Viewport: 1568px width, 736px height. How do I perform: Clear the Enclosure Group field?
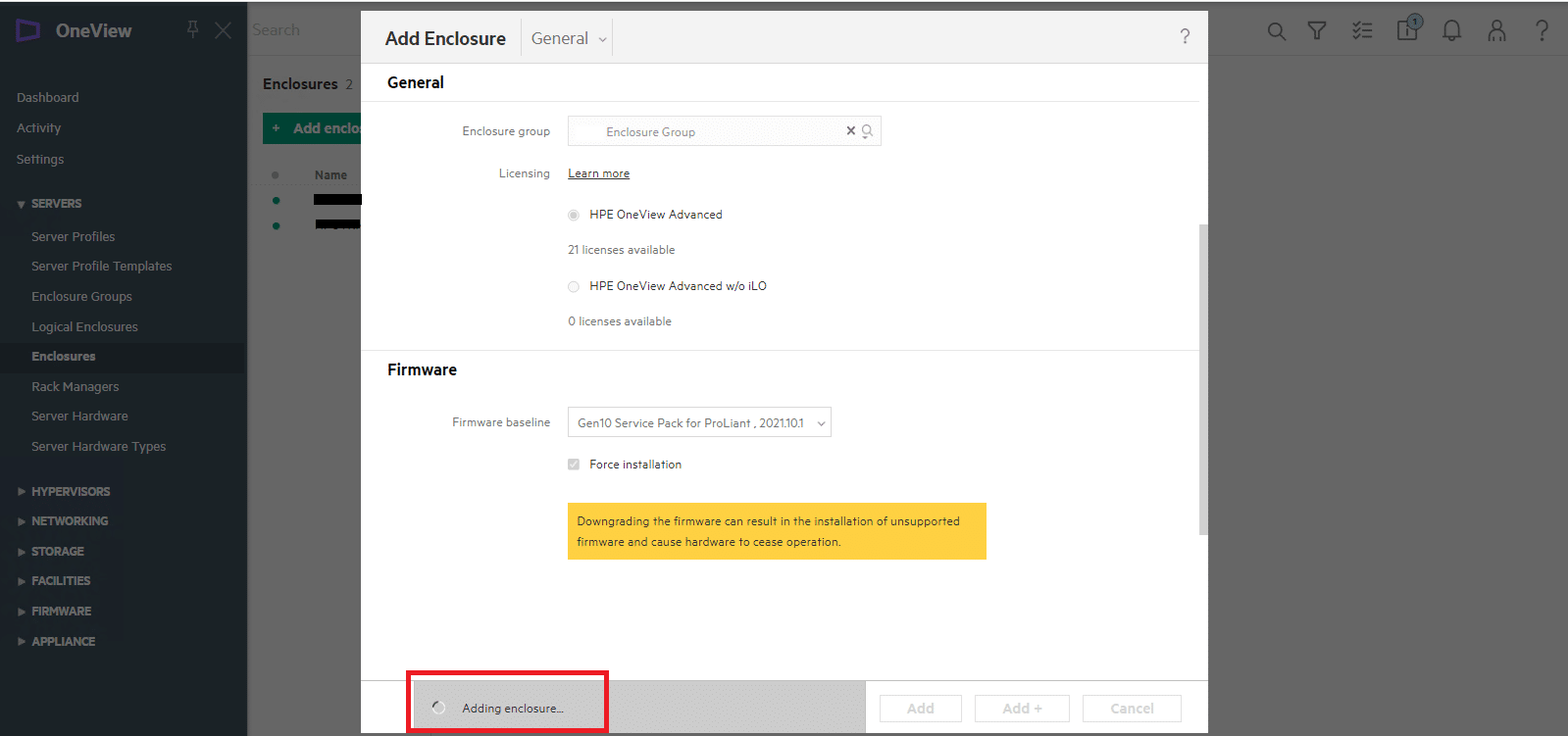[850, 130]
